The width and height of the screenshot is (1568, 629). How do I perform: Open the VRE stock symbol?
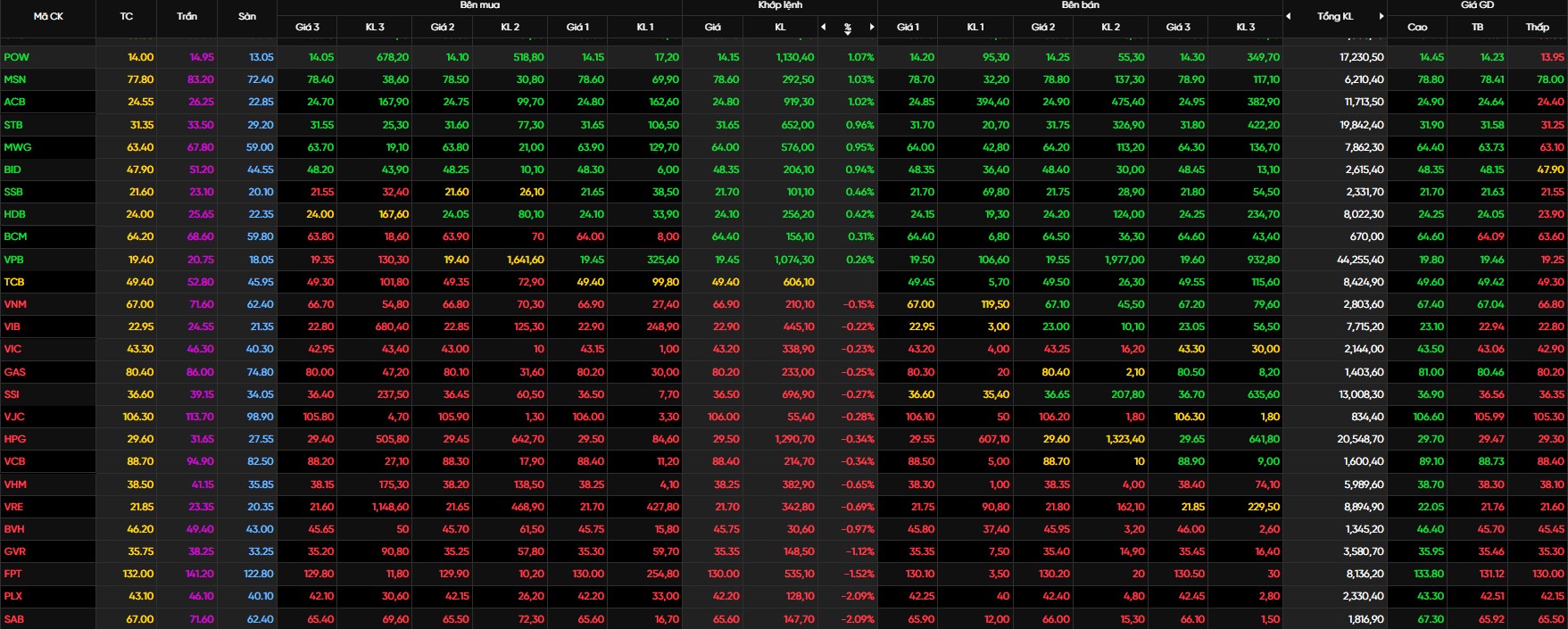click(13, 507)
